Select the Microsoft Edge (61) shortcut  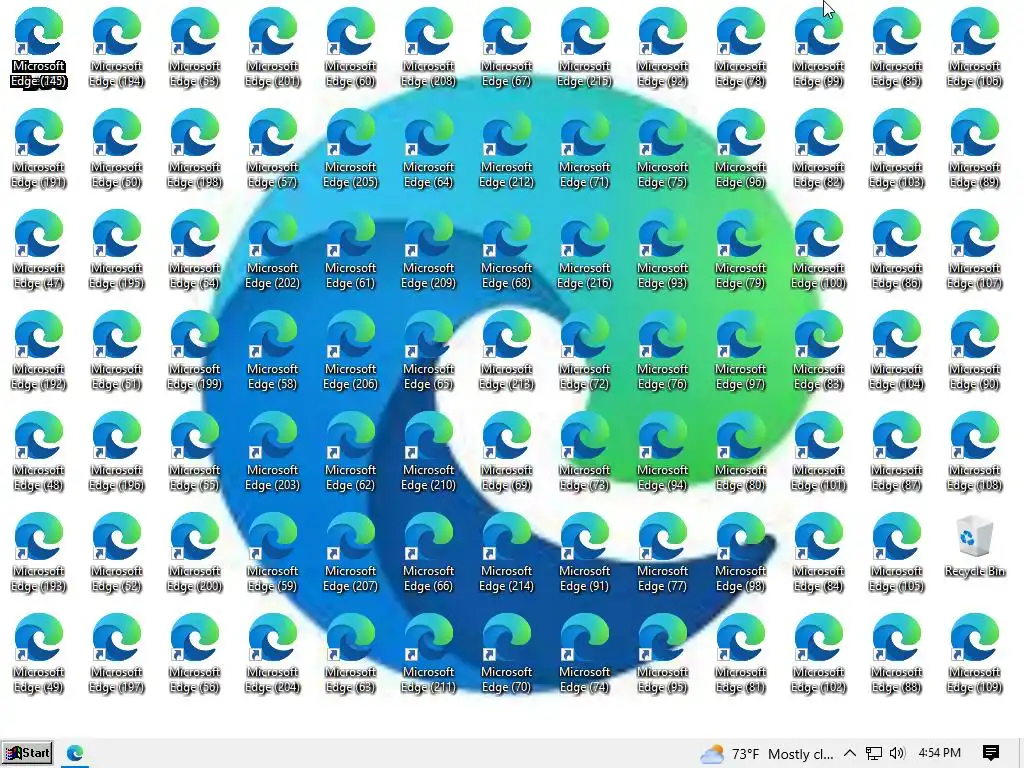point(351,249)
